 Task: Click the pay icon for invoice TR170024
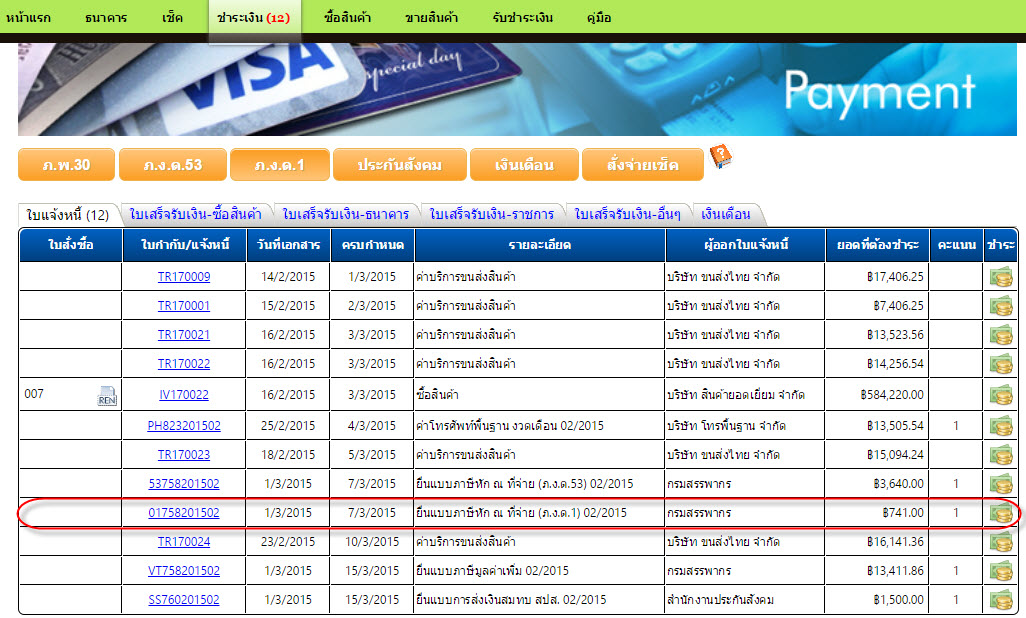pos(1001,542)
